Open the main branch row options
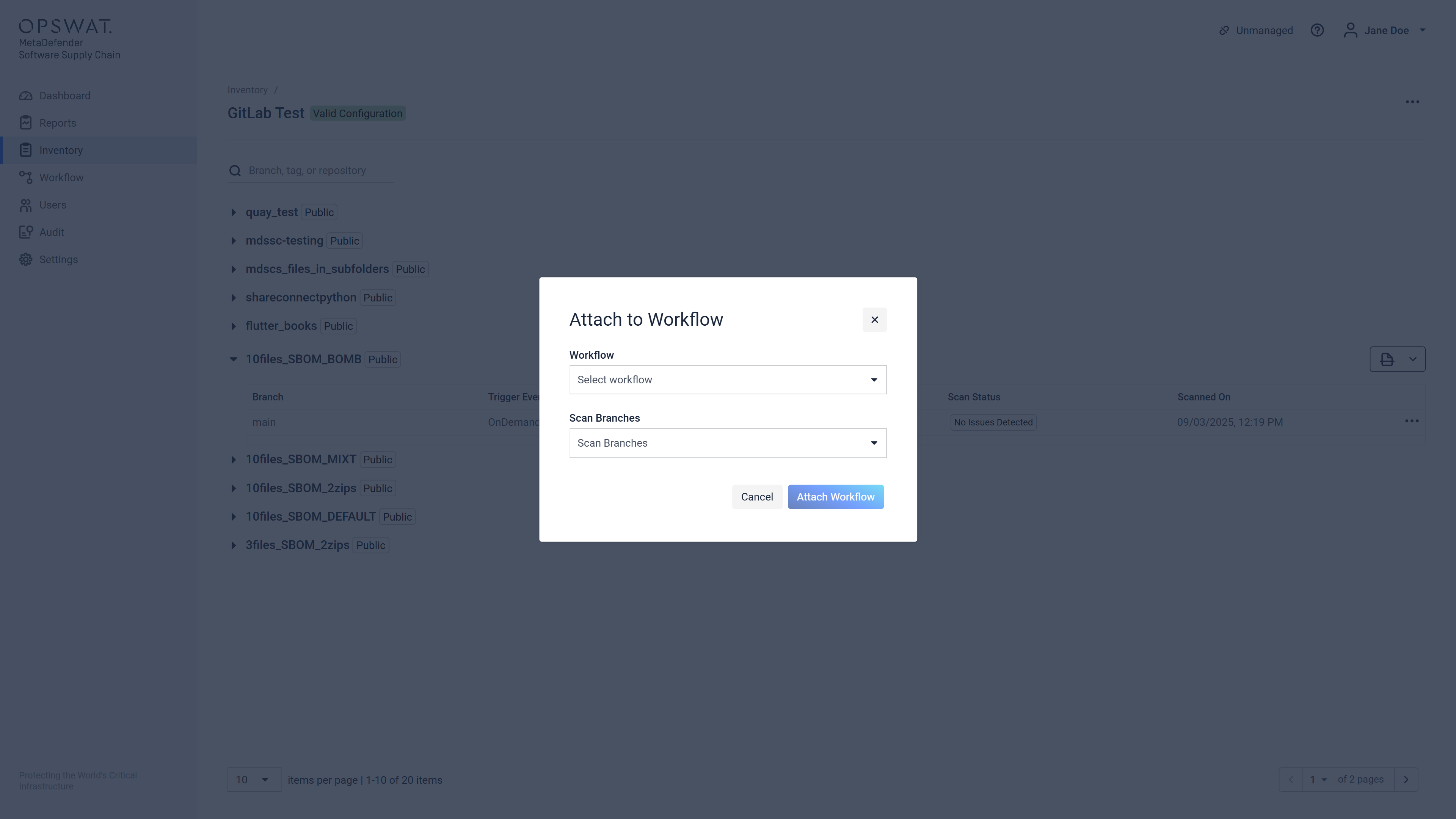This screenshot has height=819, width=1456. point(1411,421)
